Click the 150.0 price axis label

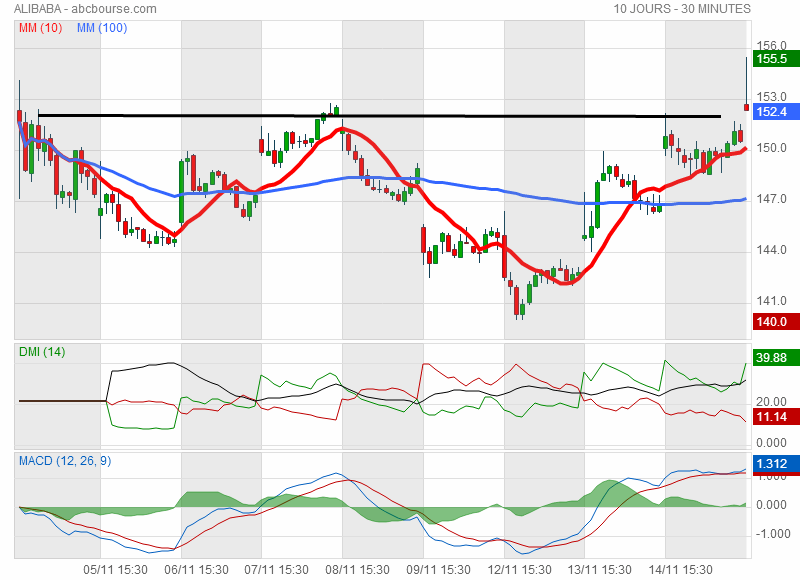771,148
